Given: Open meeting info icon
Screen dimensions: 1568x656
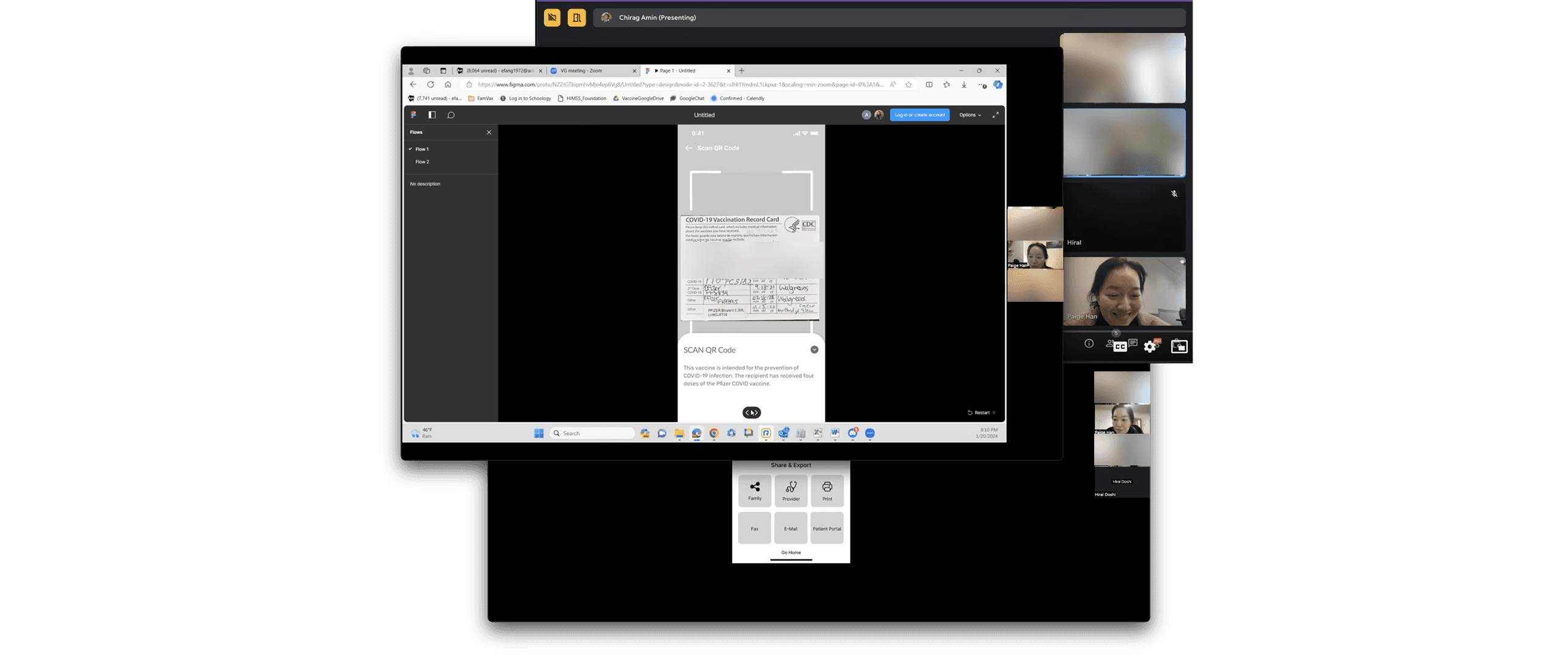Looking at the screenshot, I should click(1089, 344).
